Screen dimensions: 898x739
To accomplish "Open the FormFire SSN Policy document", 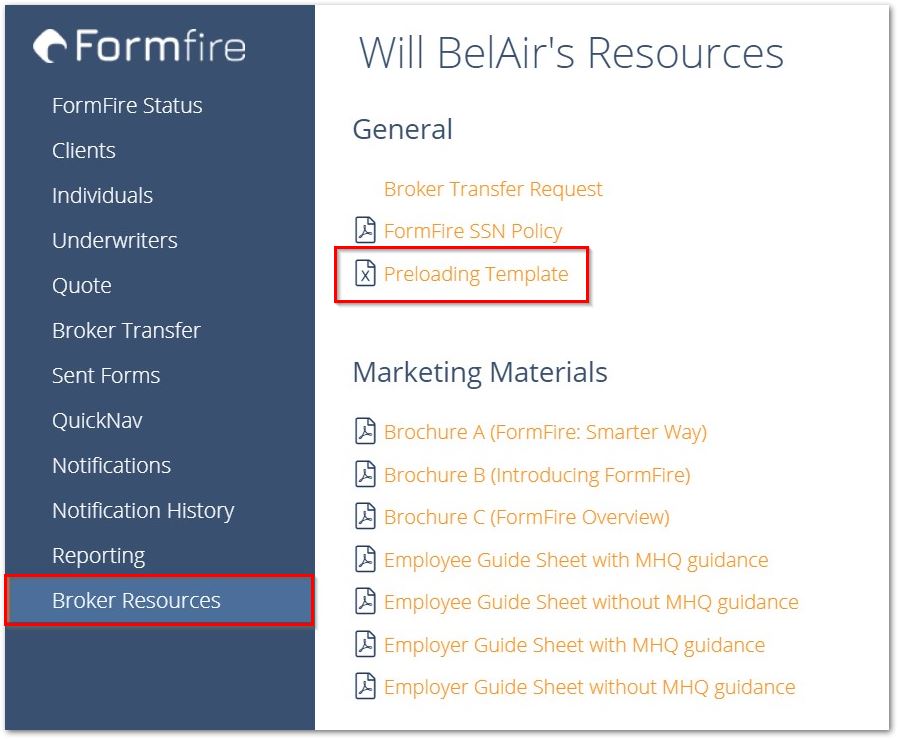I will tap(471, 230).
